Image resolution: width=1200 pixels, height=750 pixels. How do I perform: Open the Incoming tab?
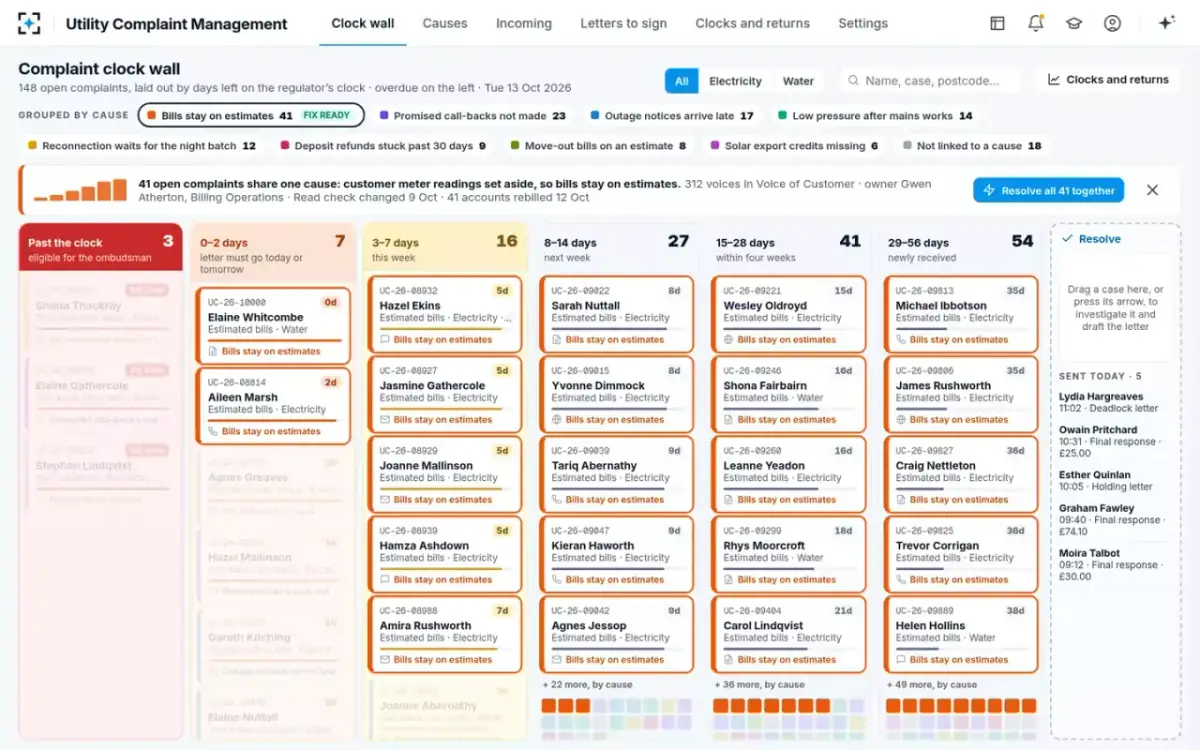(524, 23)
